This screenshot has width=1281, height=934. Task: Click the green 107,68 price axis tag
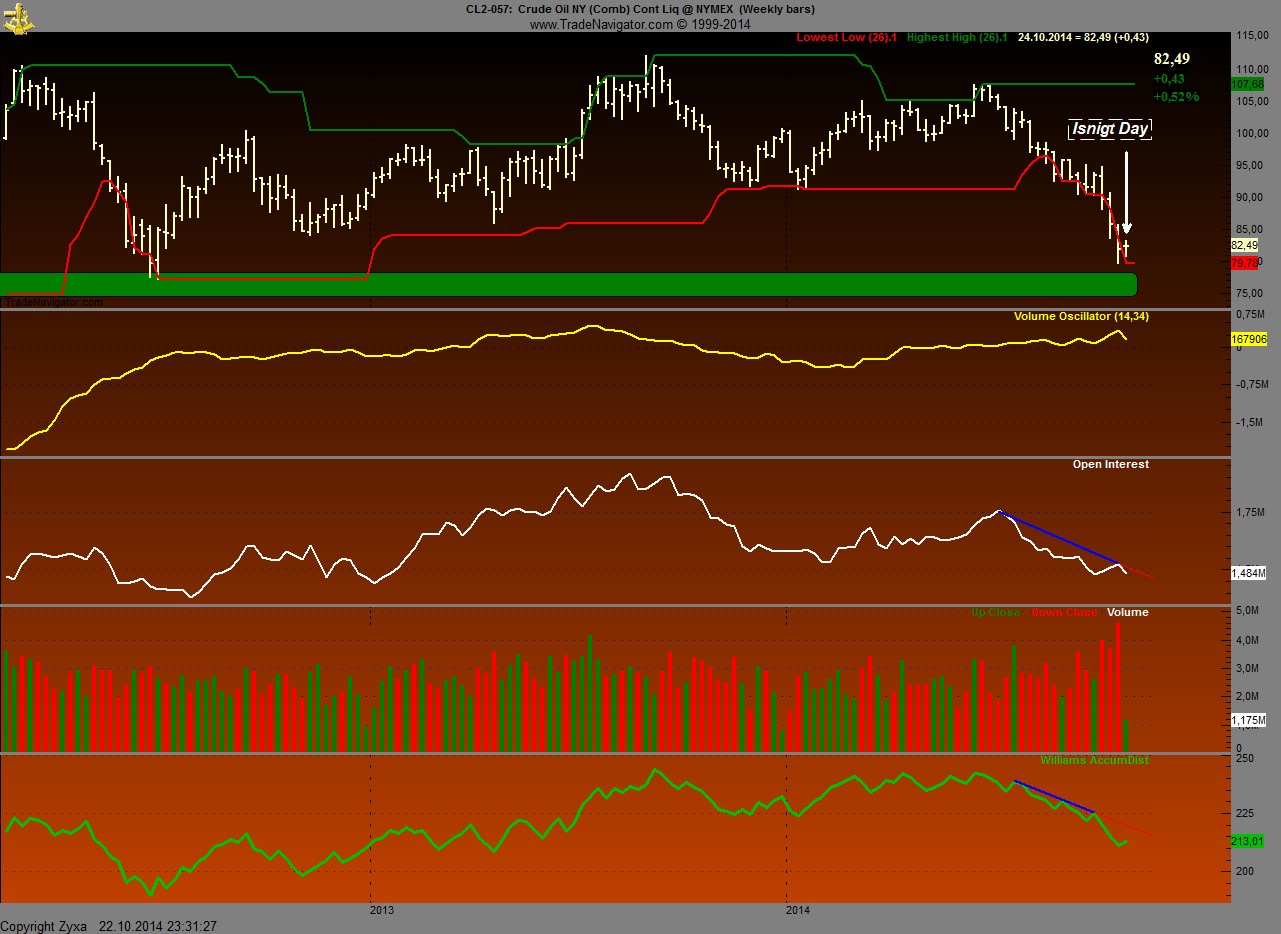tap(1250, 84)
